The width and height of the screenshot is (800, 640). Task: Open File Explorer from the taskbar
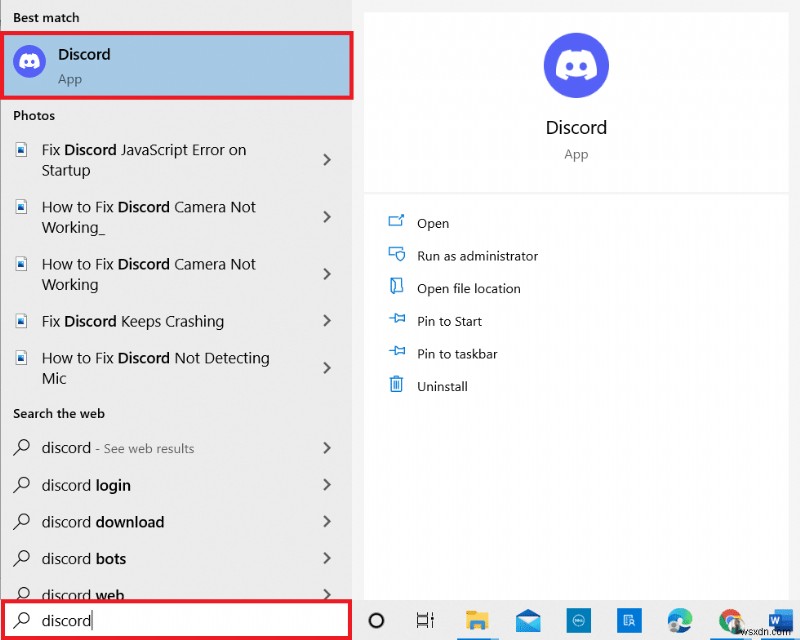[x=477, y=620]
